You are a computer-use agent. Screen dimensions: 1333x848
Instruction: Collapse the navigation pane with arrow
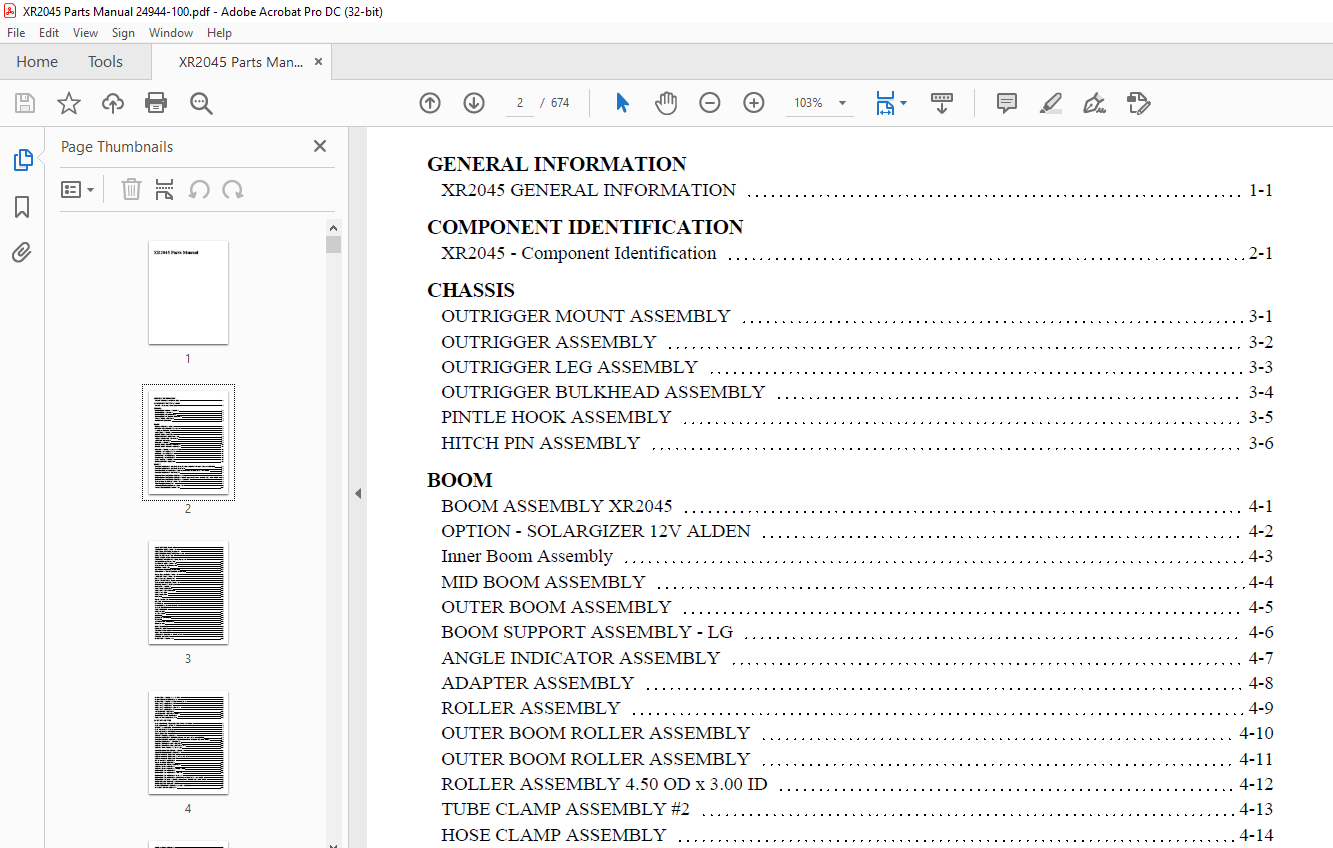pyautogui.click(x=357, y=493)
